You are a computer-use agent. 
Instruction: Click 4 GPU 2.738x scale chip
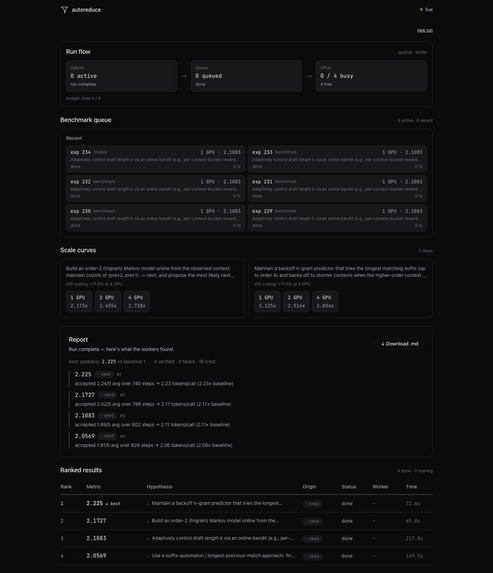click(x=137, y=301)
